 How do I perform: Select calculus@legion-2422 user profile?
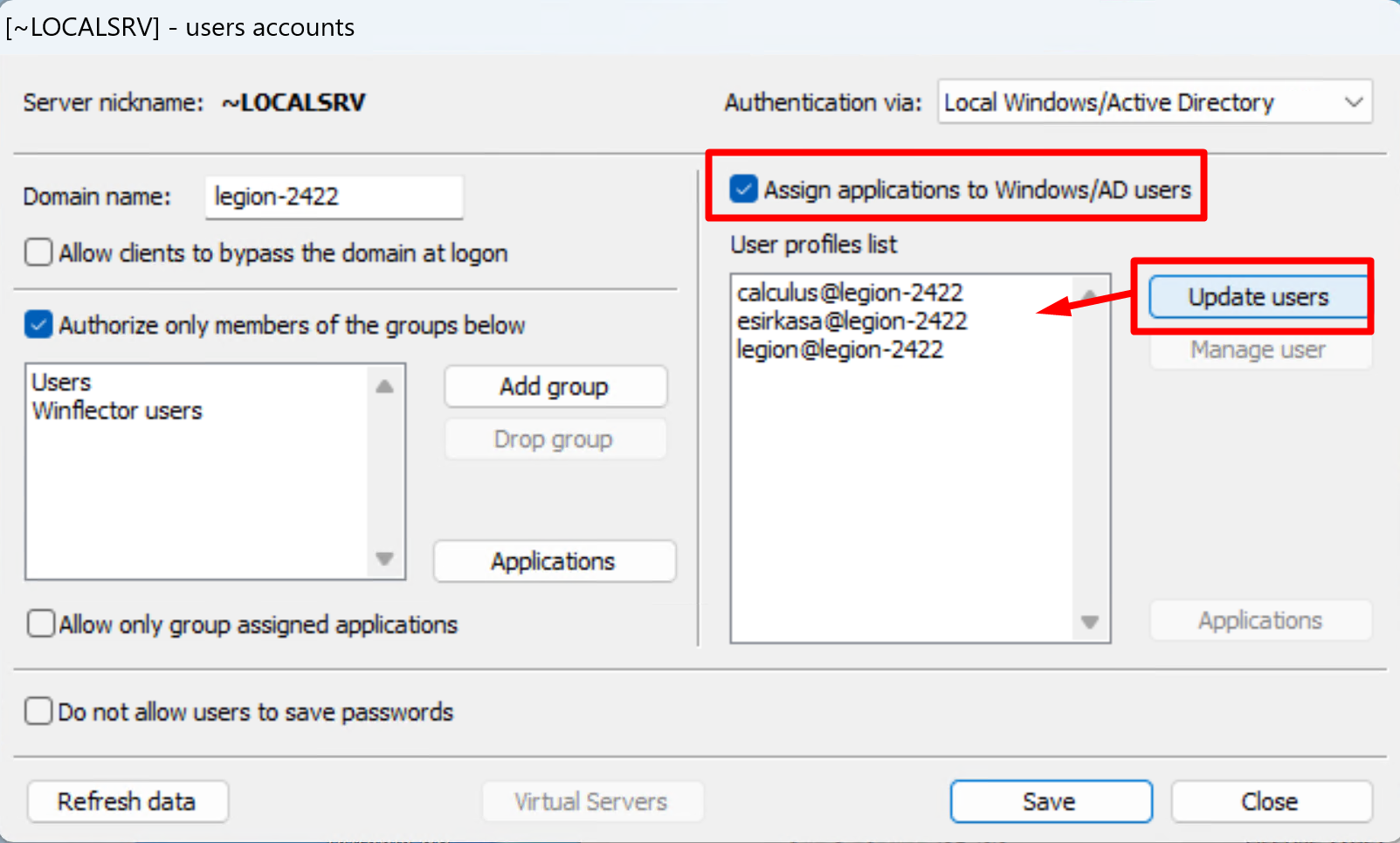click(849, 293)
